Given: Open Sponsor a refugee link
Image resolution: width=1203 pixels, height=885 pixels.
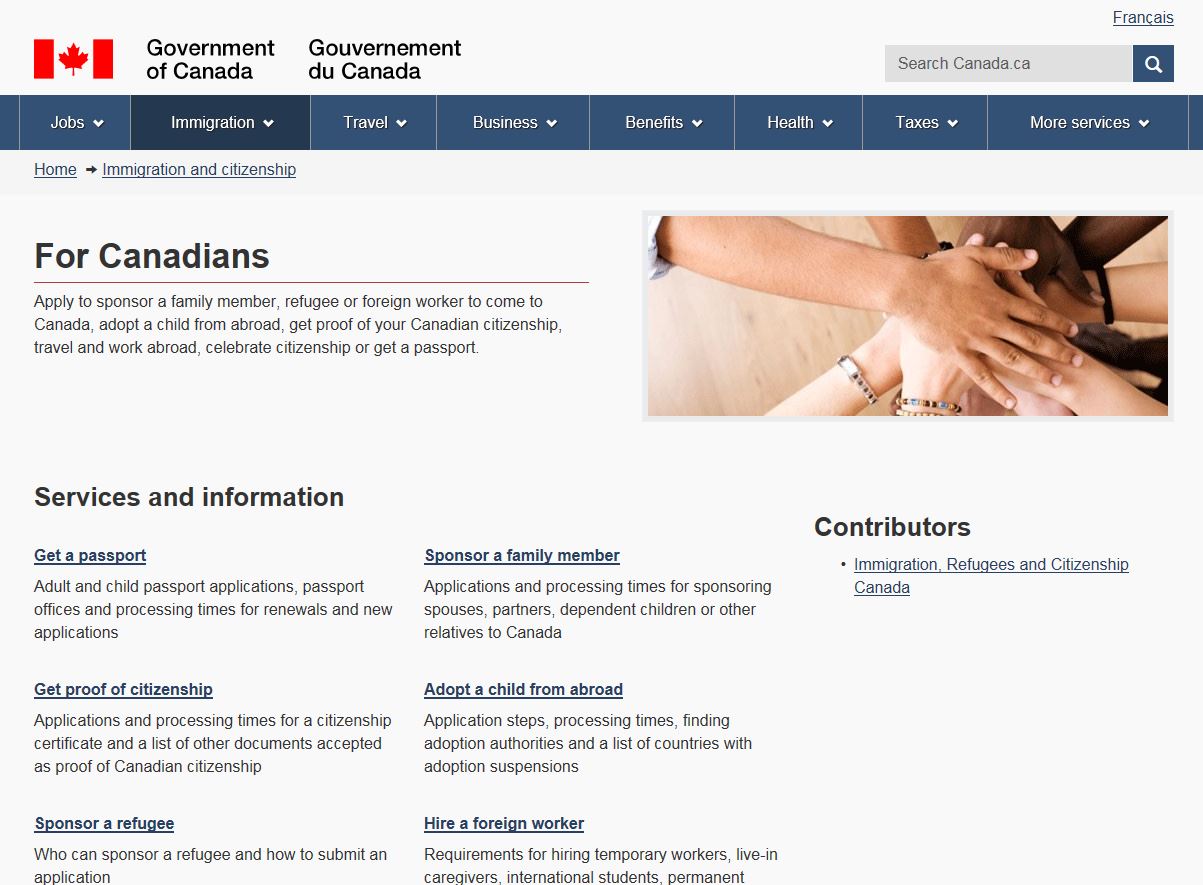Looking at the screenshot, I should (x=104, y=824).
